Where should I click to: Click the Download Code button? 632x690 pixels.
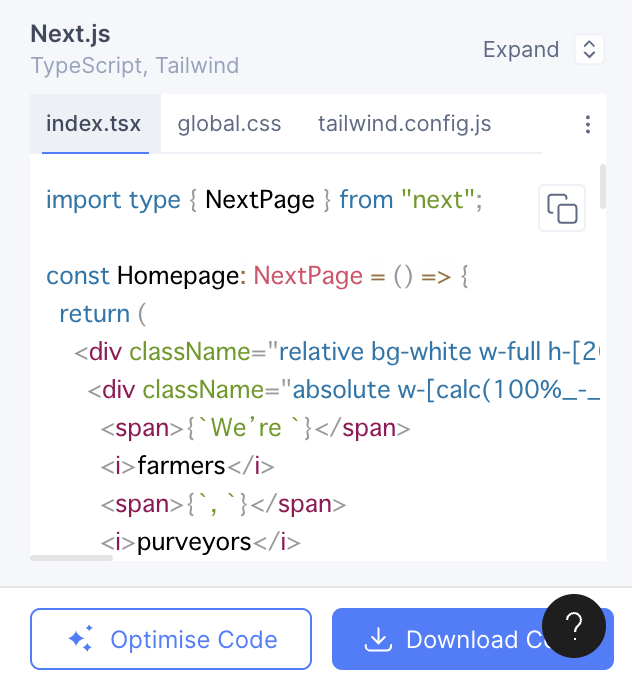click(473, 639)
